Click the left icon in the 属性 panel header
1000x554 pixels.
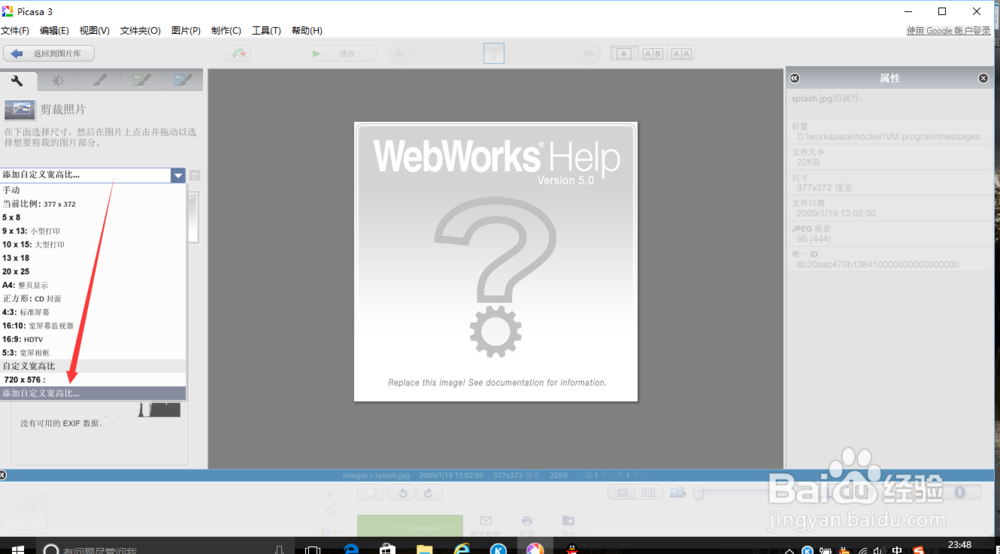tap(795, 78)
